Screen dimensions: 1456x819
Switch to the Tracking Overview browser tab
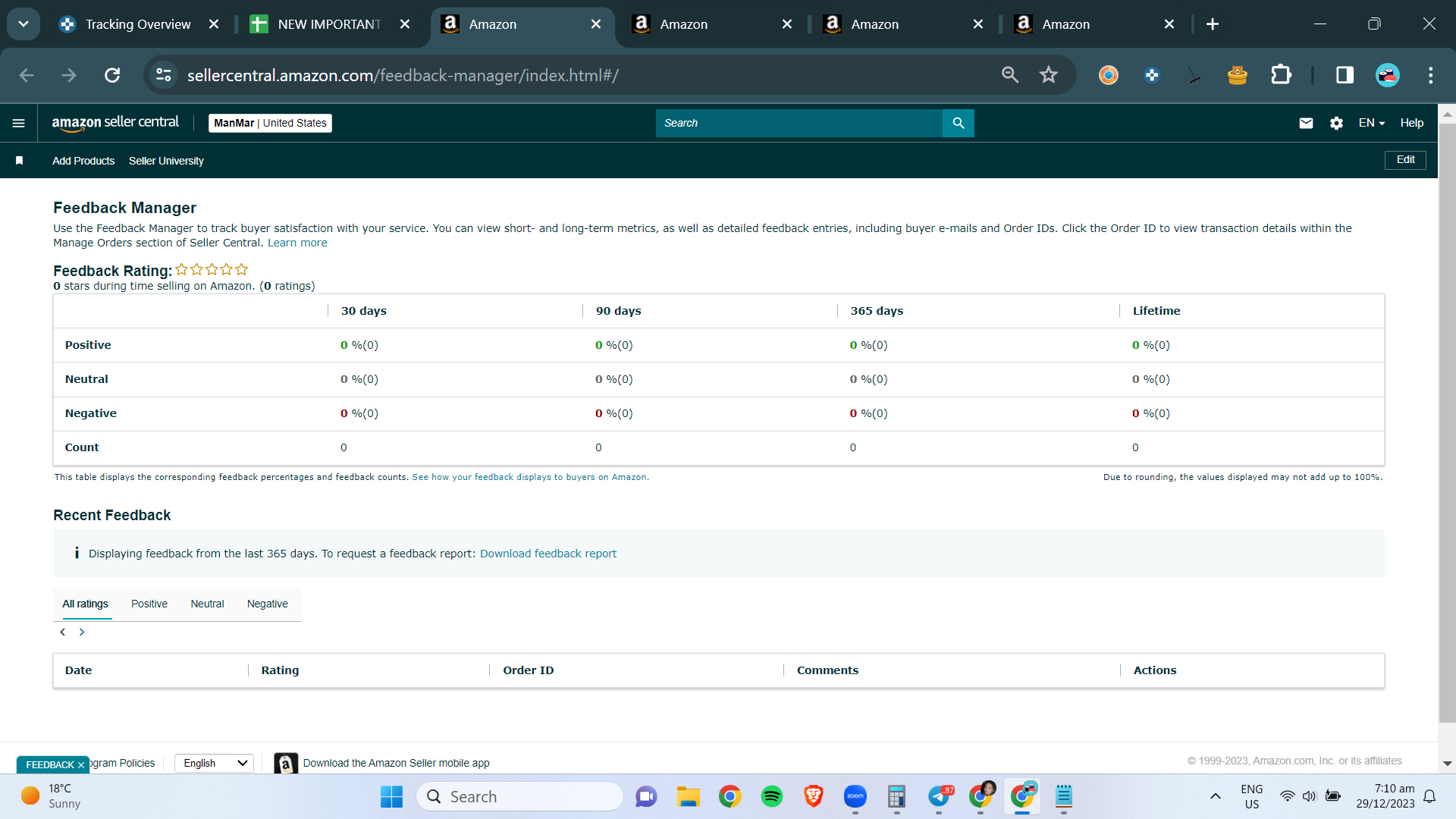137,24
